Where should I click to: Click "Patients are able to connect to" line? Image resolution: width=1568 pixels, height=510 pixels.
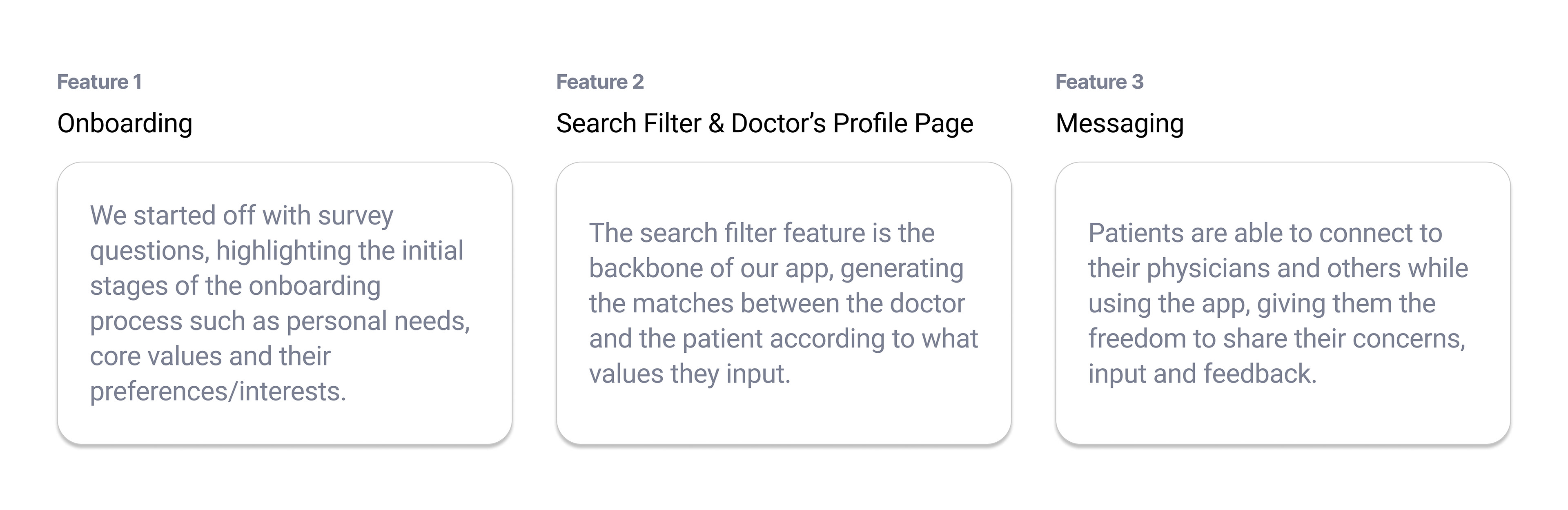(1265, 233)
